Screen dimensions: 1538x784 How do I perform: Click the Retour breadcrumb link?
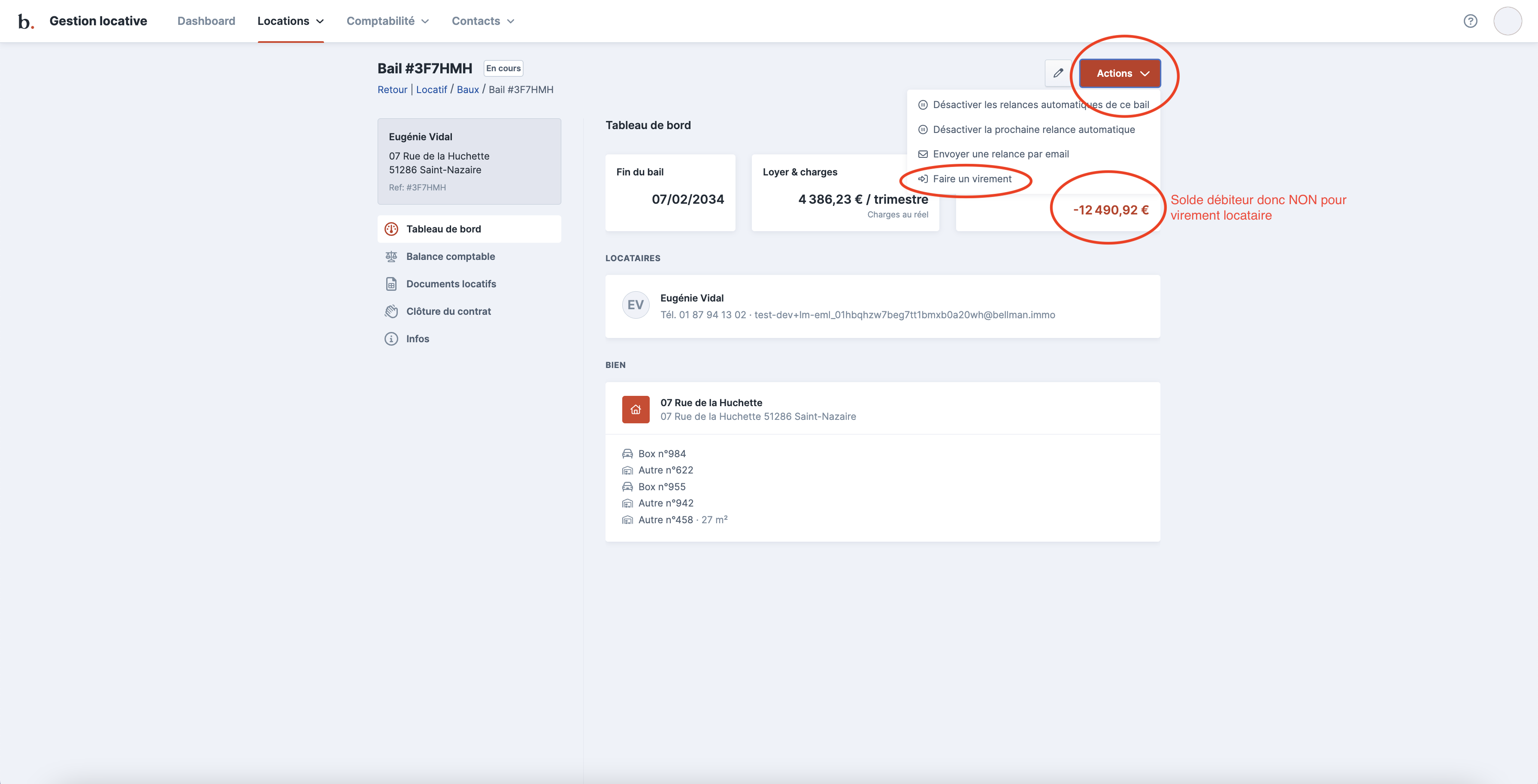[x=392, y=90]
